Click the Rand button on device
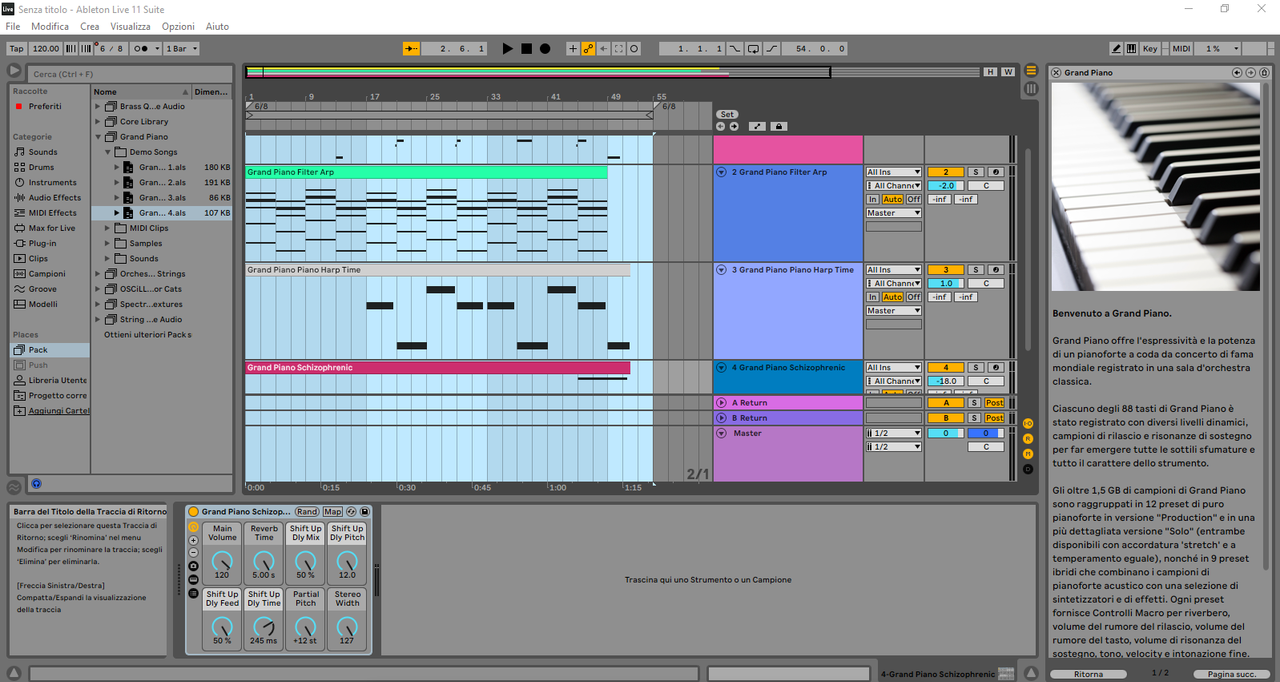 click(x=307, y=511)
